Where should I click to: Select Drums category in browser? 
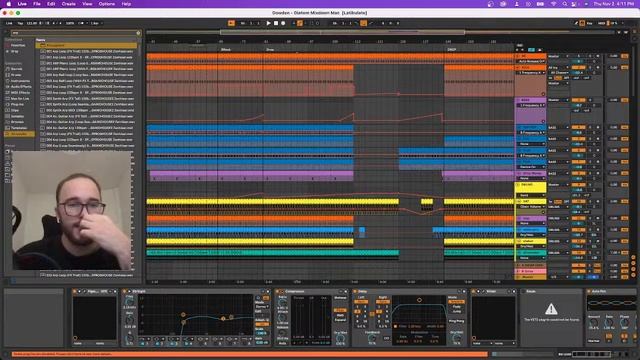(x=16, y=75)
